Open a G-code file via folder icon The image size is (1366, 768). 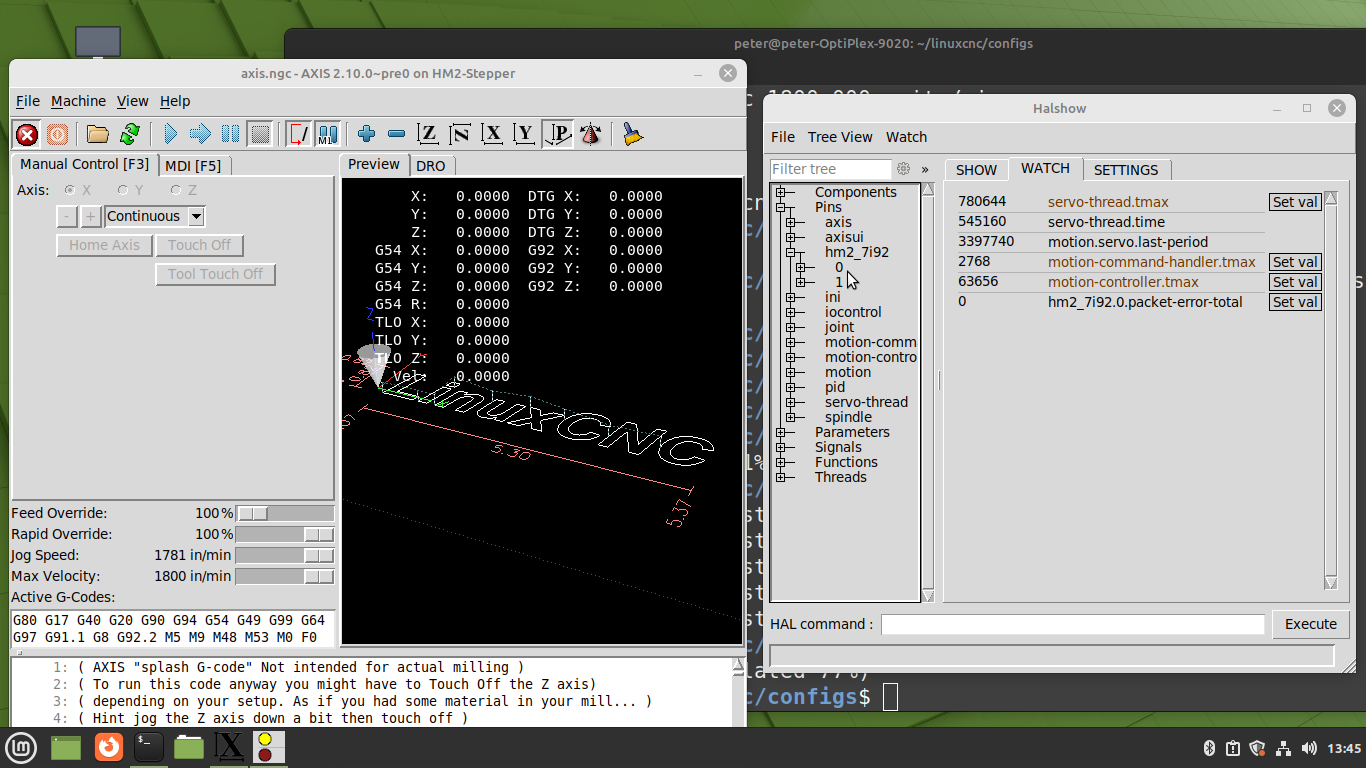click(98, 134)
